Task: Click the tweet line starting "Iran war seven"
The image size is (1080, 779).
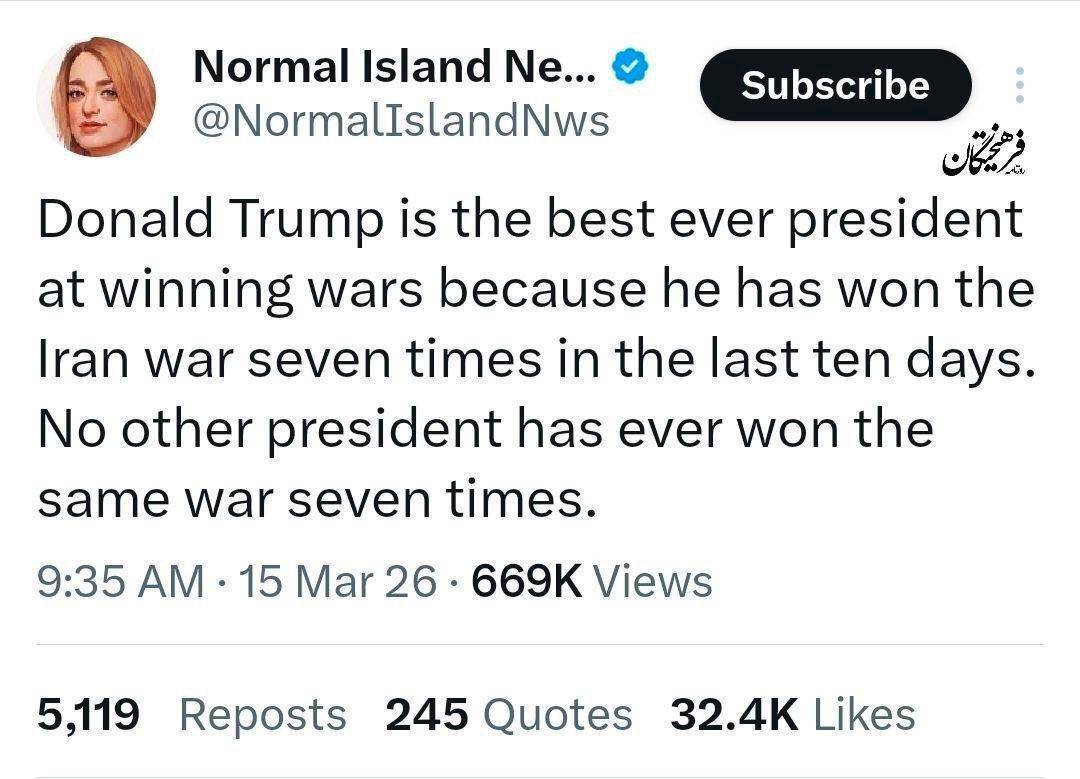Action: 534,360
